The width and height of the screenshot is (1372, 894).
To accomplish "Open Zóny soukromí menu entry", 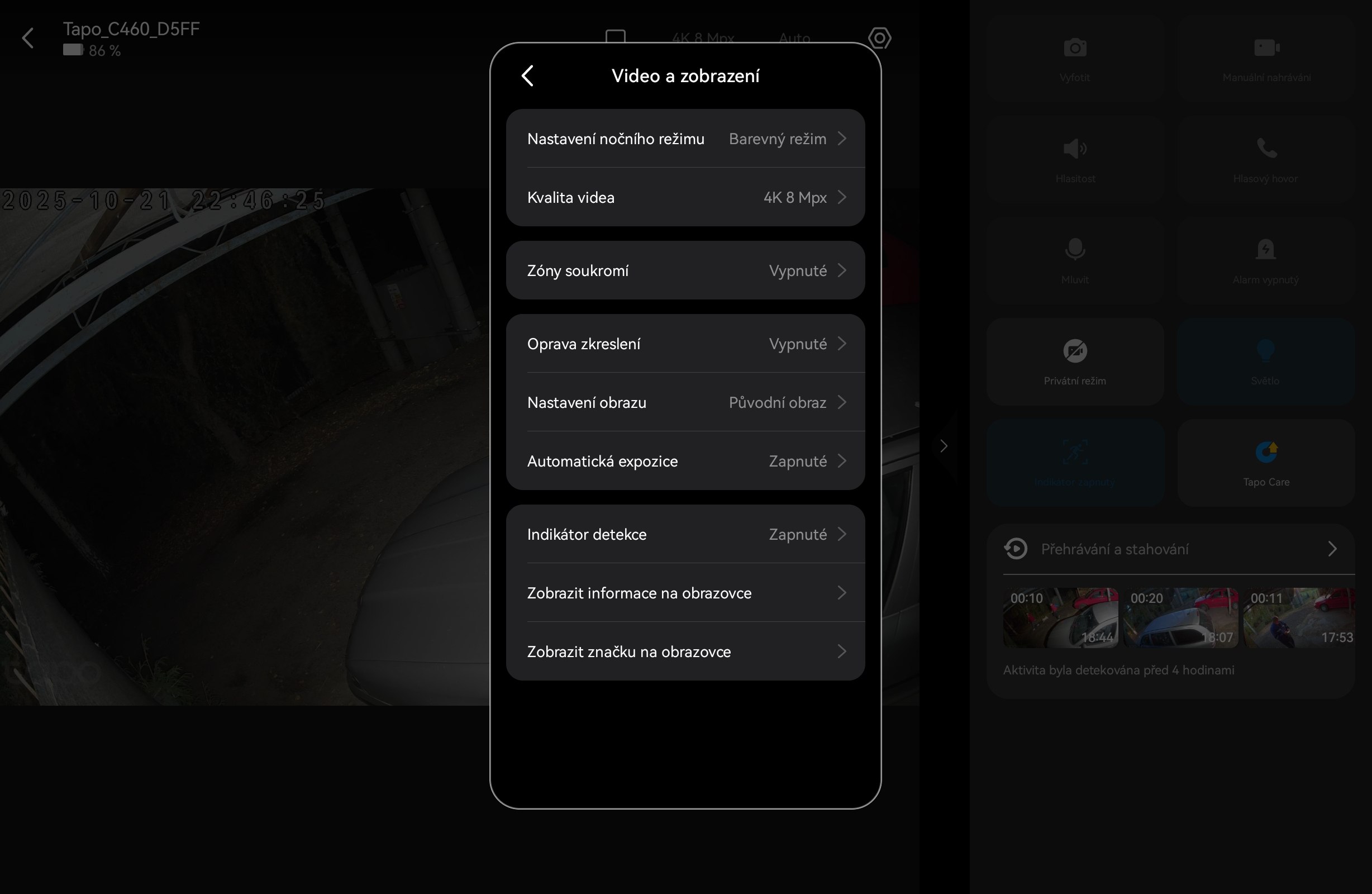I will pos(685,270).
